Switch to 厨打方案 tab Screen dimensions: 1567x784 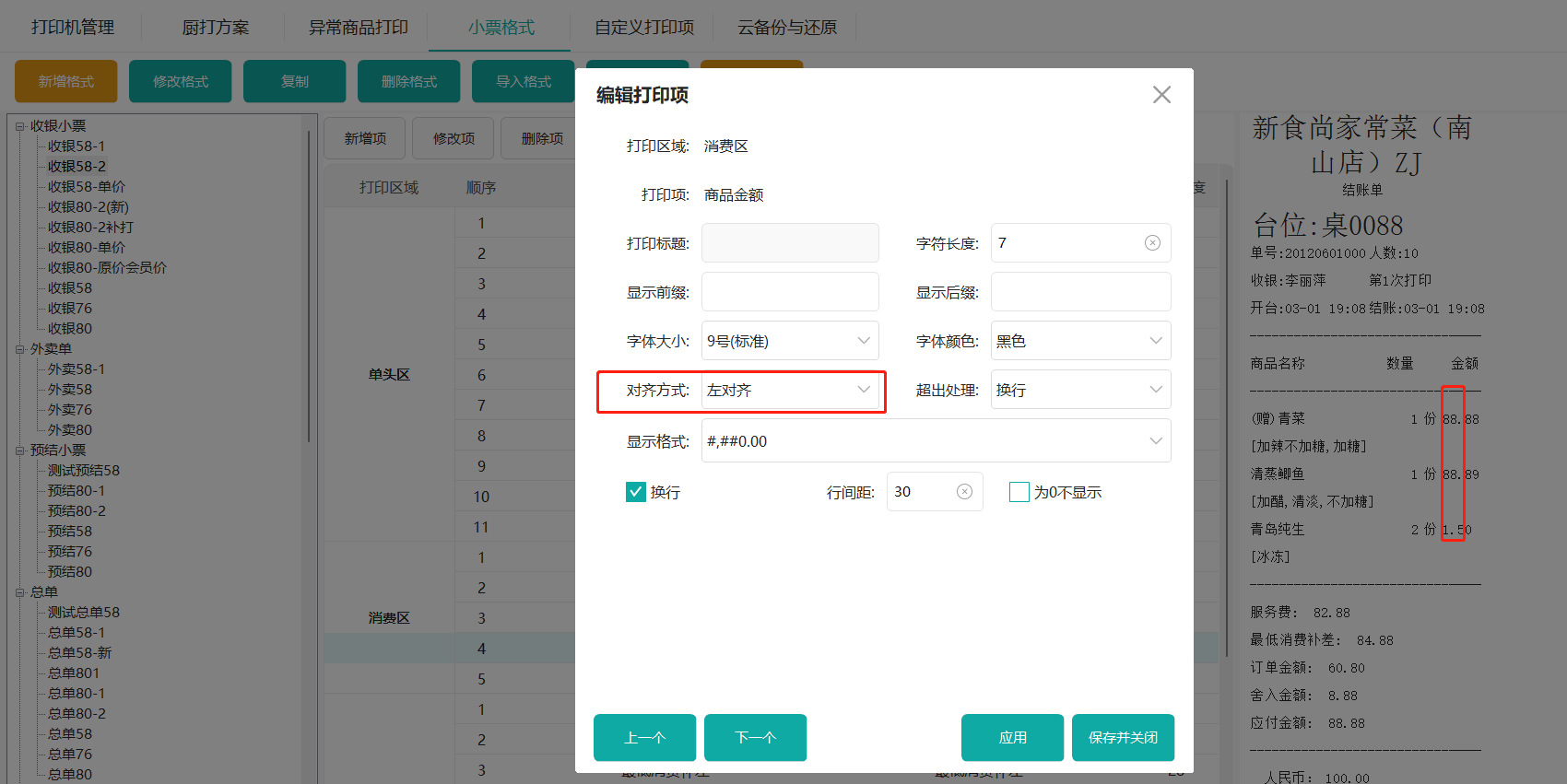215,27
